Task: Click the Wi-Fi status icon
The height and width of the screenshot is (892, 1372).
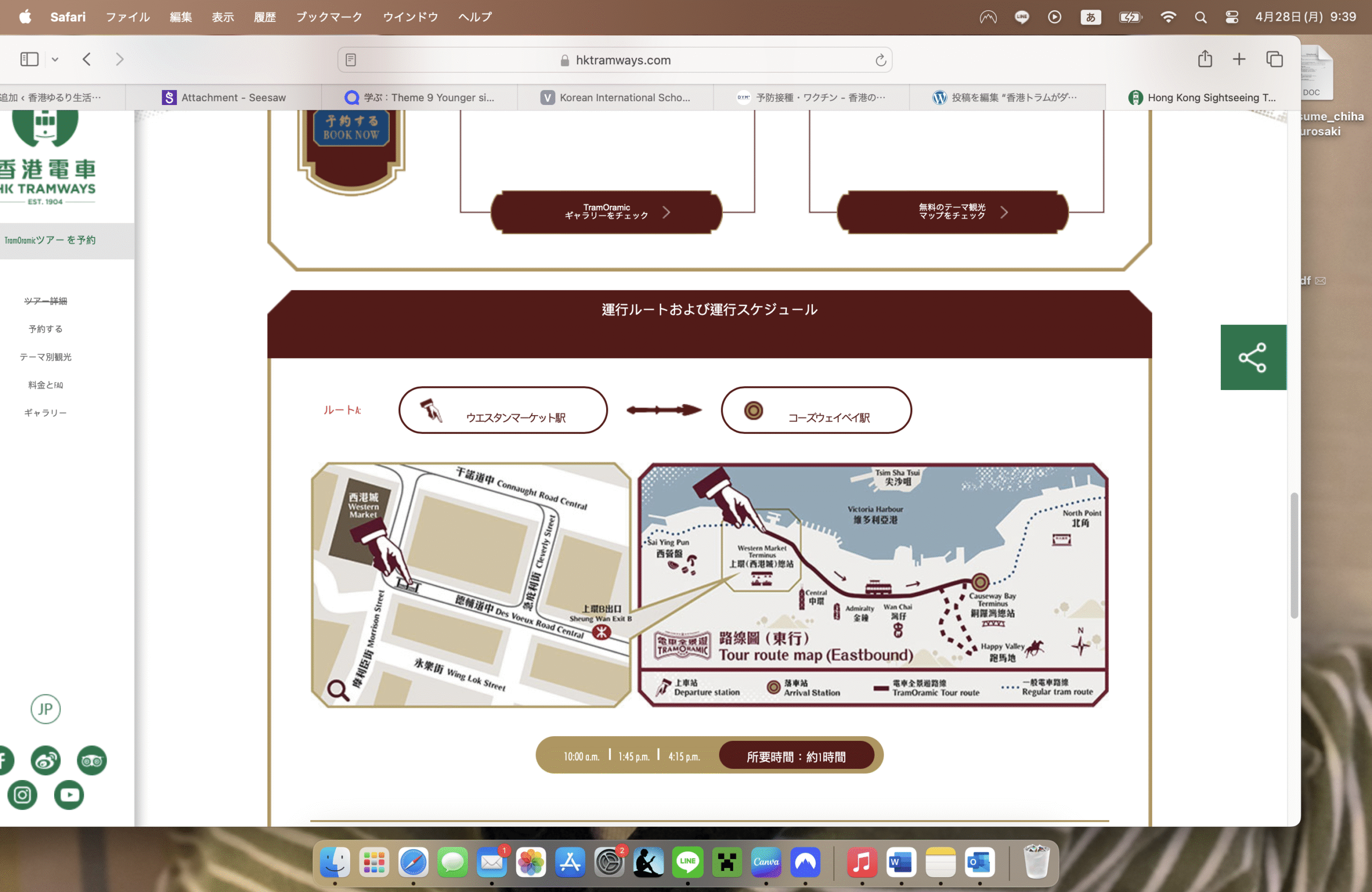Action: (1168, 17)
